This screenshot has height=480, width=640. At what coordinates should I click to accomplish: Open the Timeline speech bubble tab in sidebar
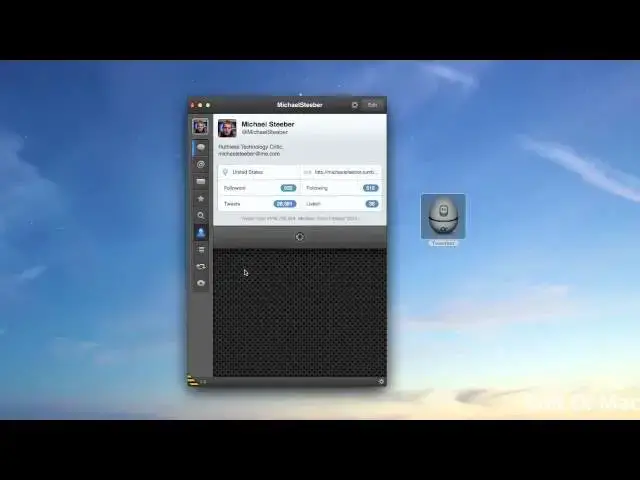(200, 147)
